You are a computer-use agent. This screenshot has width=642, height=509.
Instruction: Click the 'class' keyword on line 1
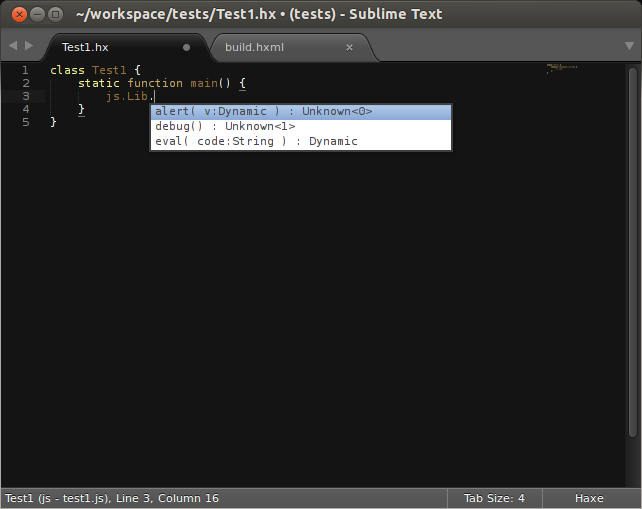67,70
